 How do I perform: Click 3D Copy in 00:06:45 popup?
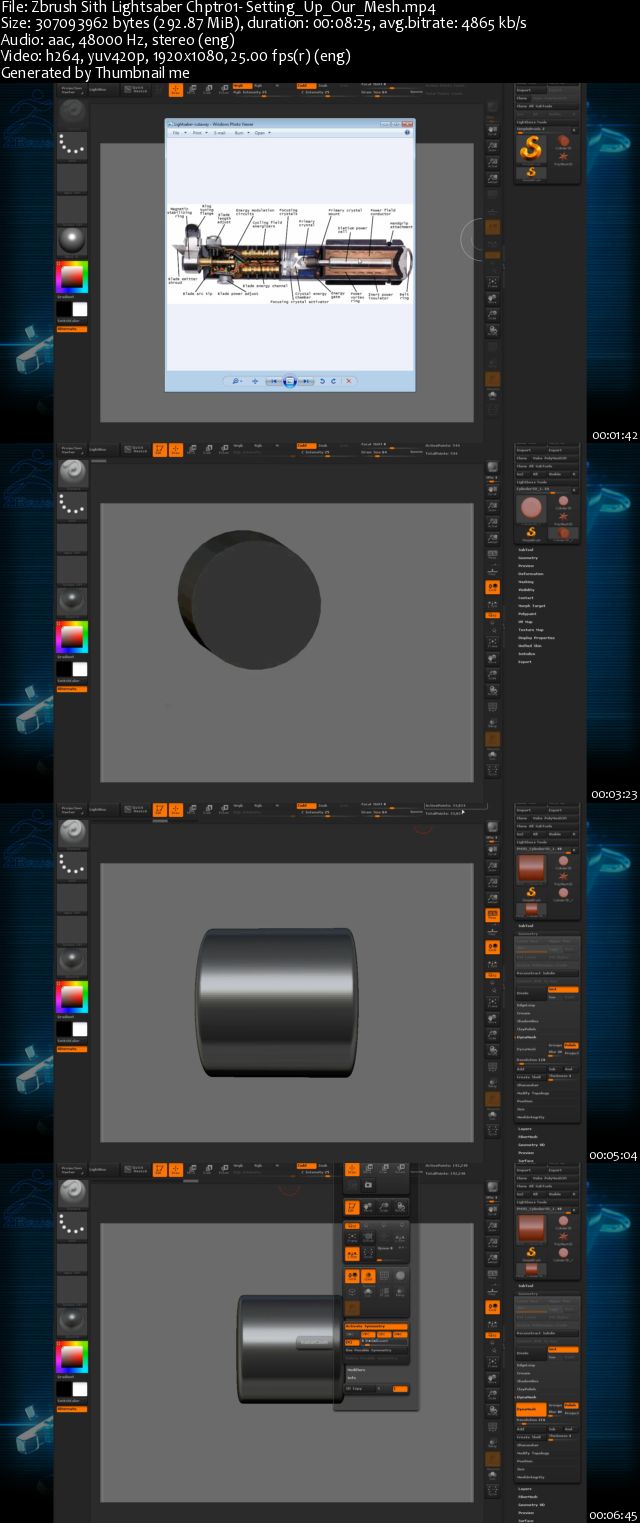coord(360,1389)
